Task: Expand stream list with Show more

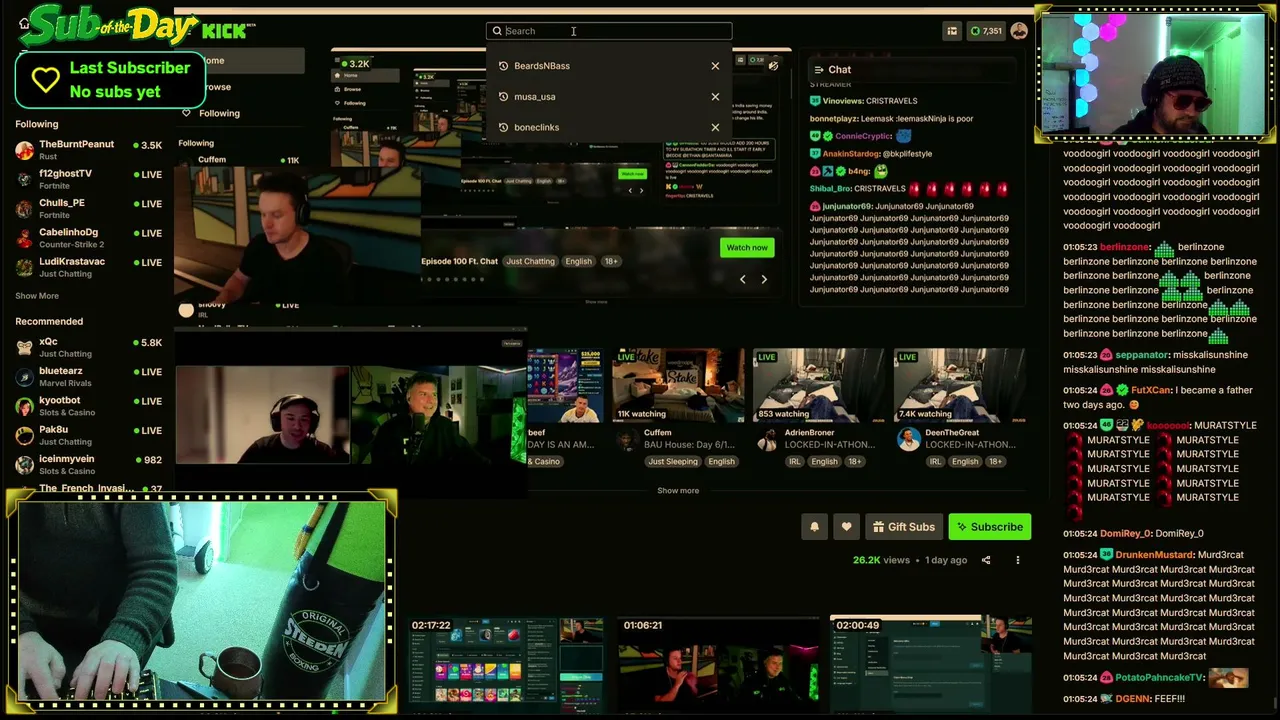Action: click(678, 491)
